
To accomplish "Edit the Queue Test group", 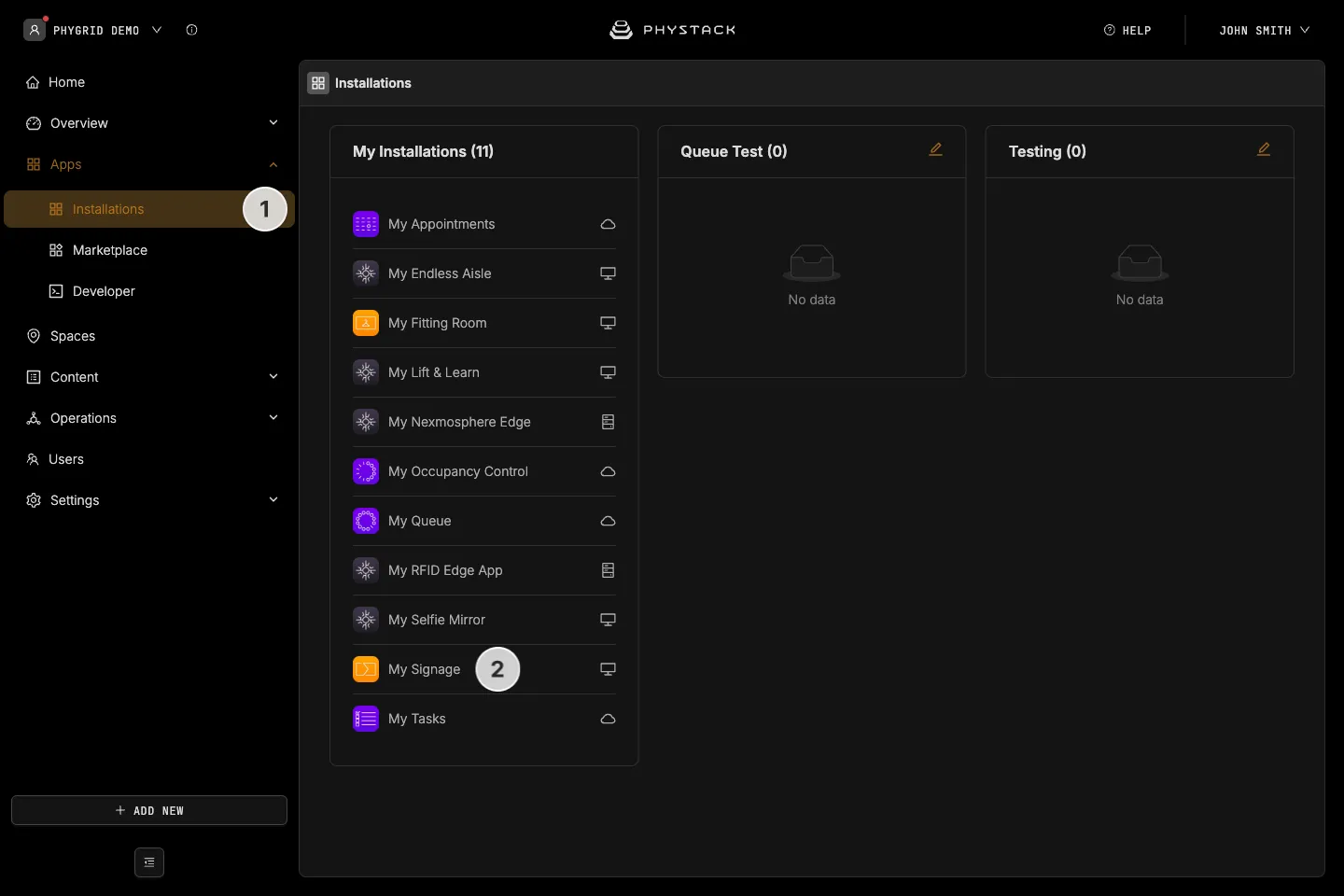I will pos(935,149).
